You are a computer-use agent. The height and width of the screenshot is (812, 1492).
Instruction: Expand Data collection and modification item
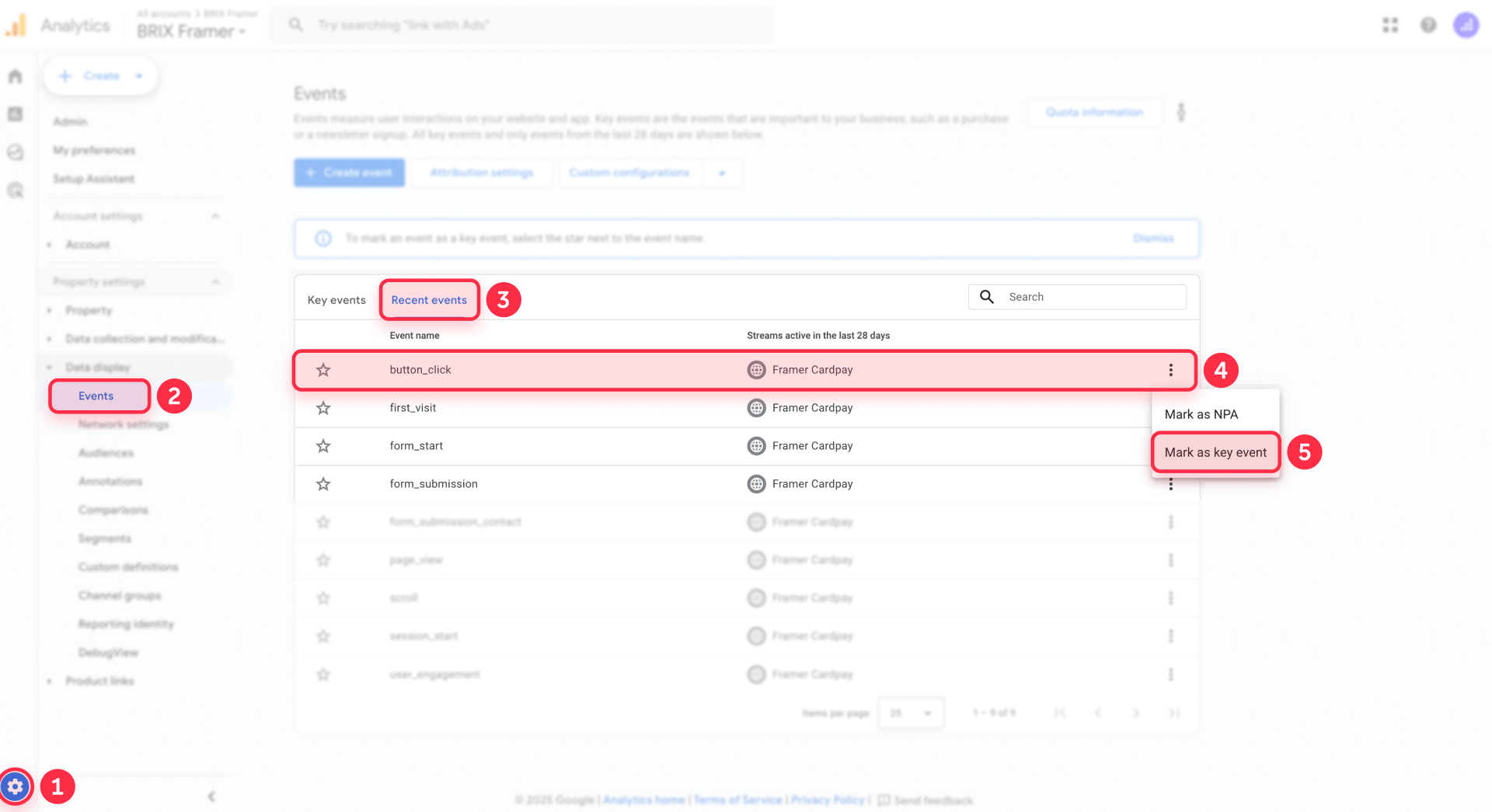49,339
